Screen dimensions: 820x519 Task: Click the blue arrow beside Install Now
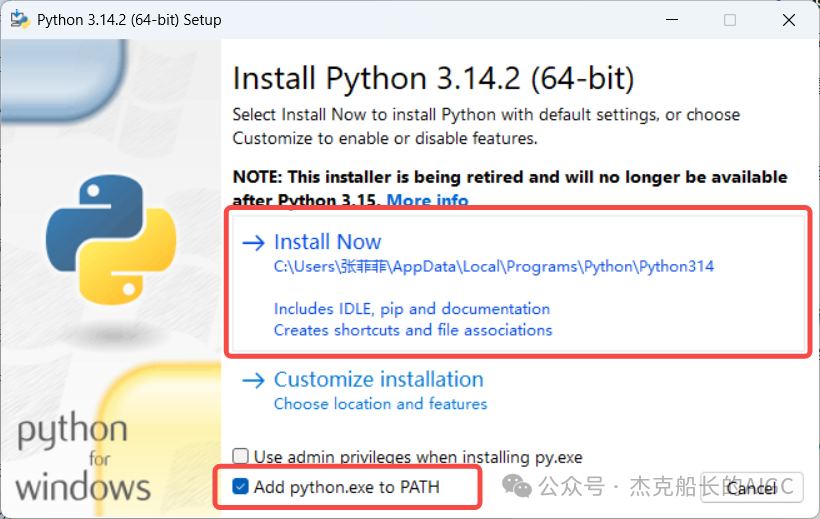click(254, 243)
